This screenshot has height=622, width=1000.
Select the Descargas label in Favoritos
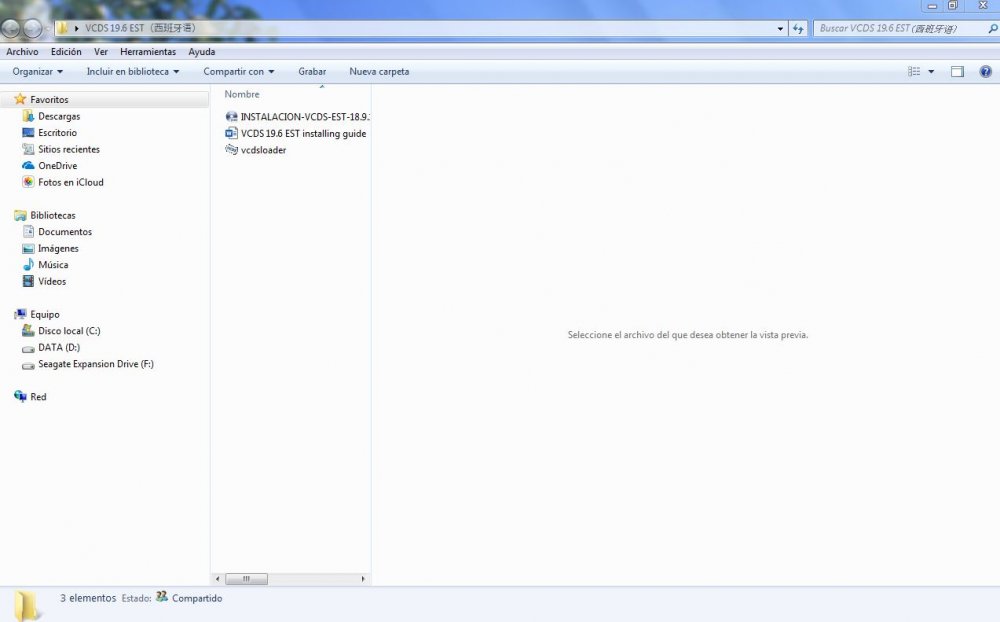(x=59, y=116)
